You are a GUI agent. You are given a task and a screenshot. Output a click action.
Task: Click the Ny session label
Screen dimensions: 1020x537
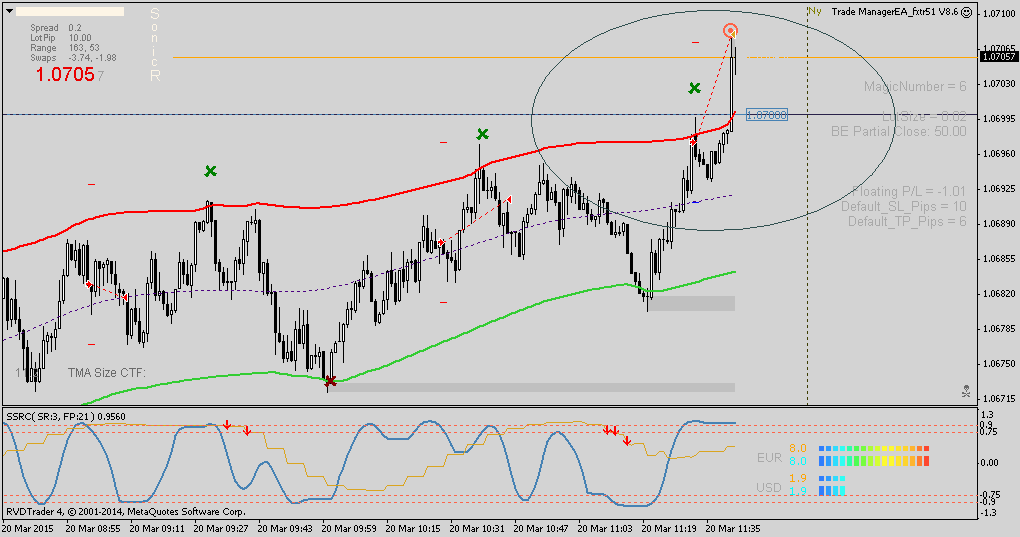click(x=814, y=11)
